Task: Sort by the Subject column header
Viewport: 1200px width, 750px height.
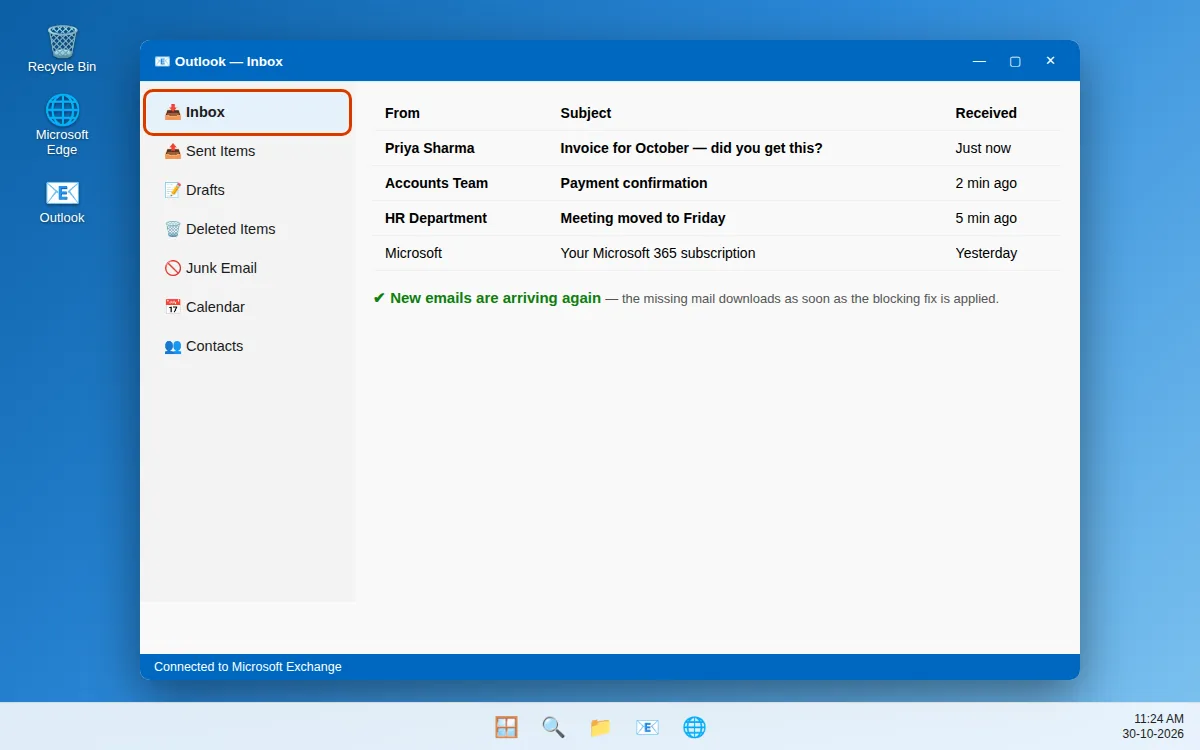Action: tap(585, 113)
